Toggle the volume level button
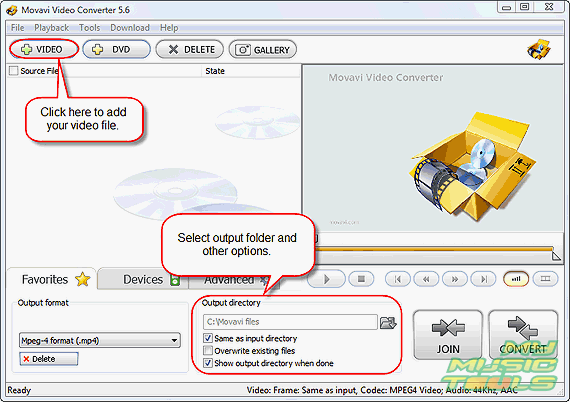 [516, 279]
